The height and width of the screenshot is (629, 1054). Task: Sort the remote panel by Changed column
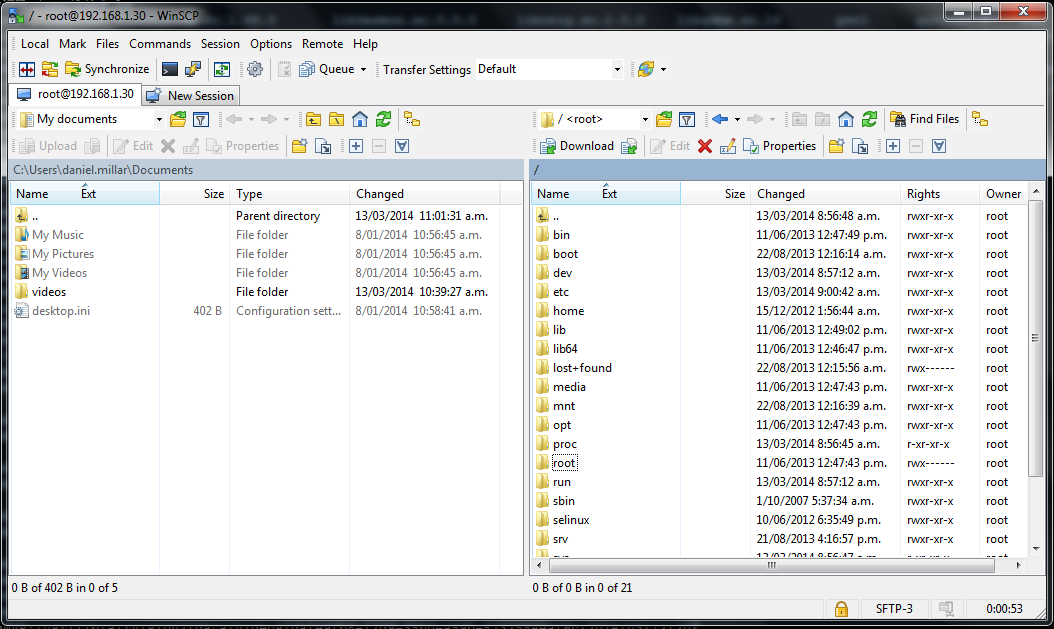click(825, 194)
